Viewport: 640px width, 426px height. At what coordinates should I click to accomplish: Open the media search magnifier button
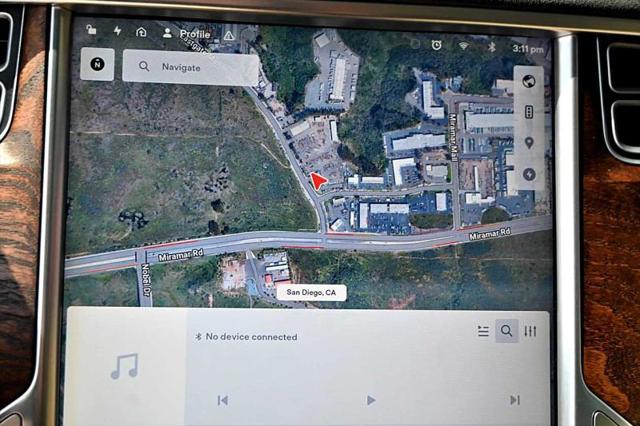pos(507,331)
